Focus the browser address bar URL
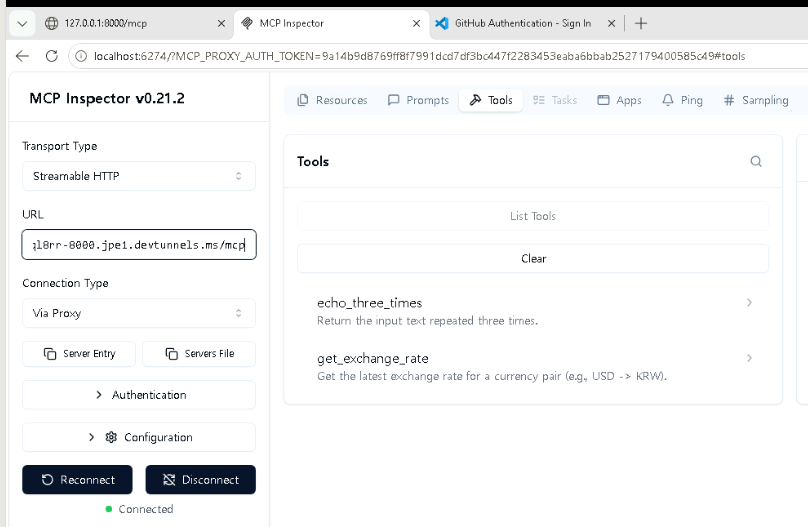The image size is (808, 527). (x=419, y=56)
